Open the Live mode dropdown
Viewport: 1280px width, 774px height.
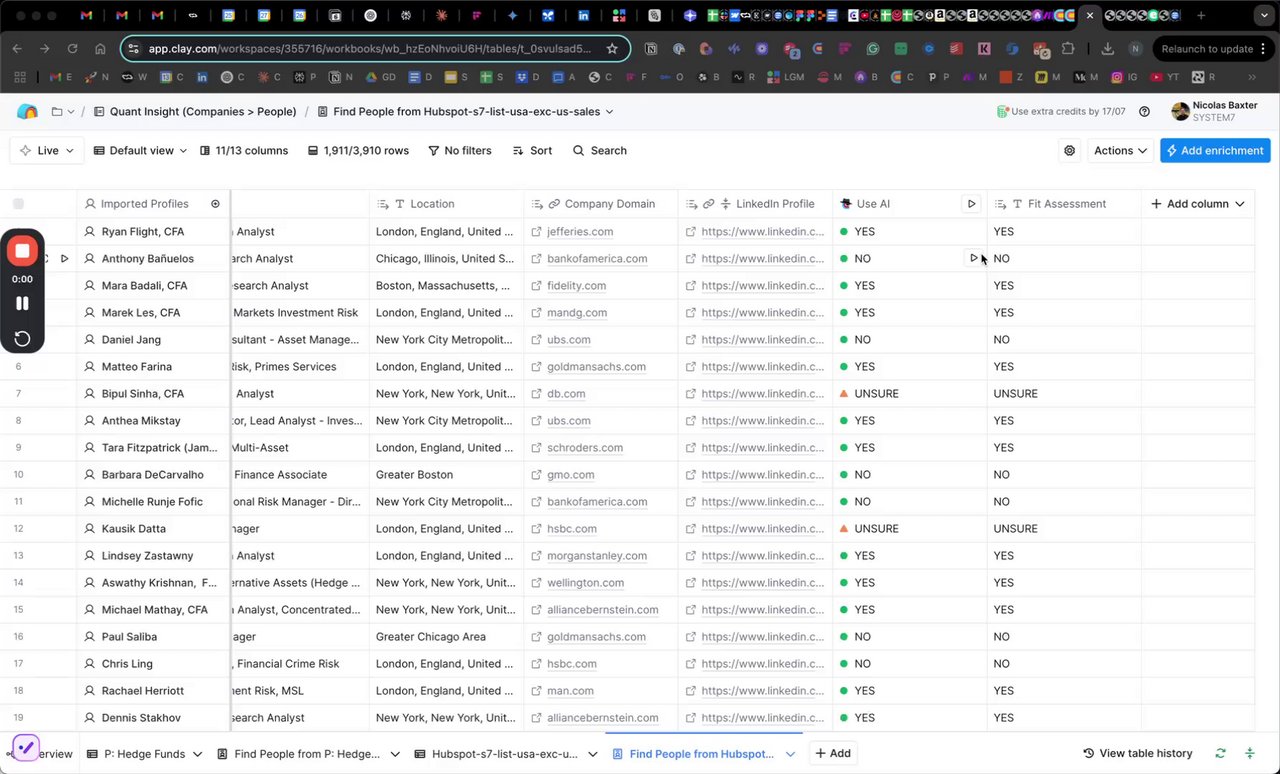[47, 151]
